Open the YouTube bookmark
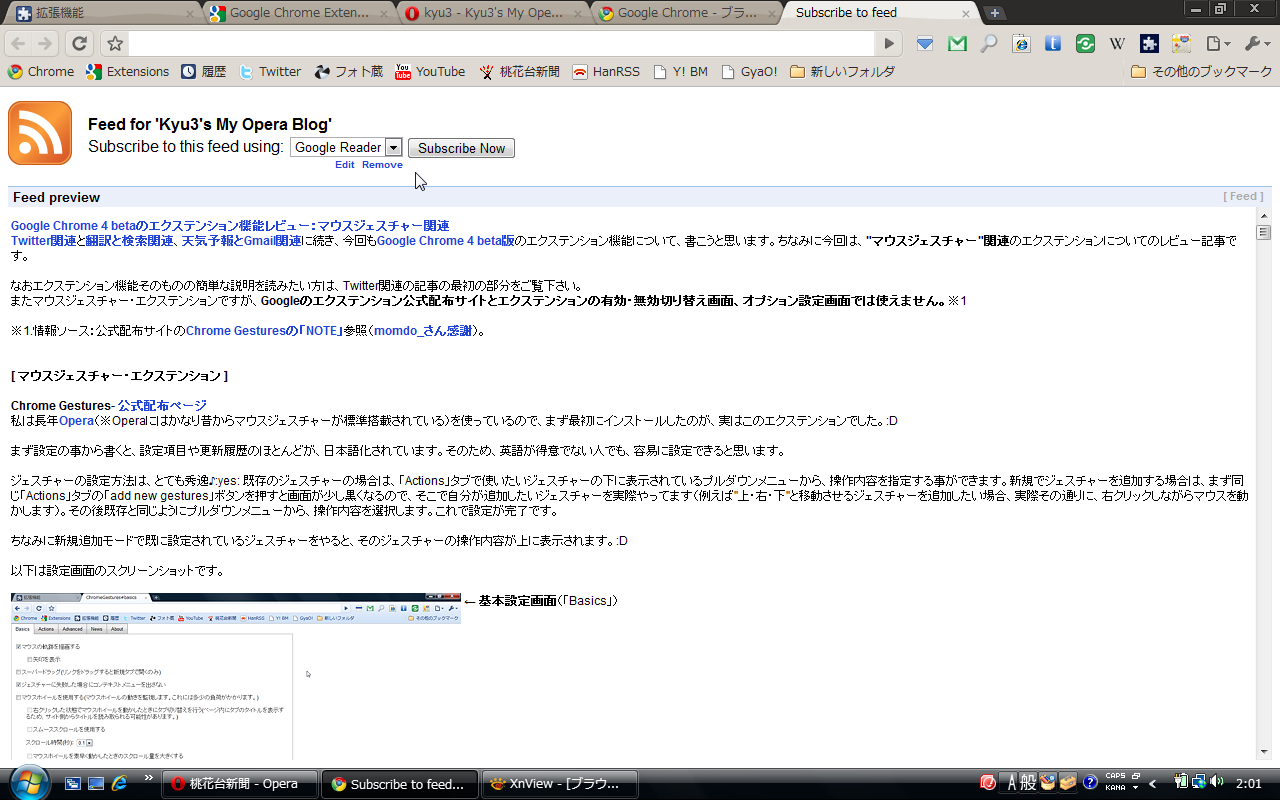The height and width of the screenshot is (800, 1280). 430,72
